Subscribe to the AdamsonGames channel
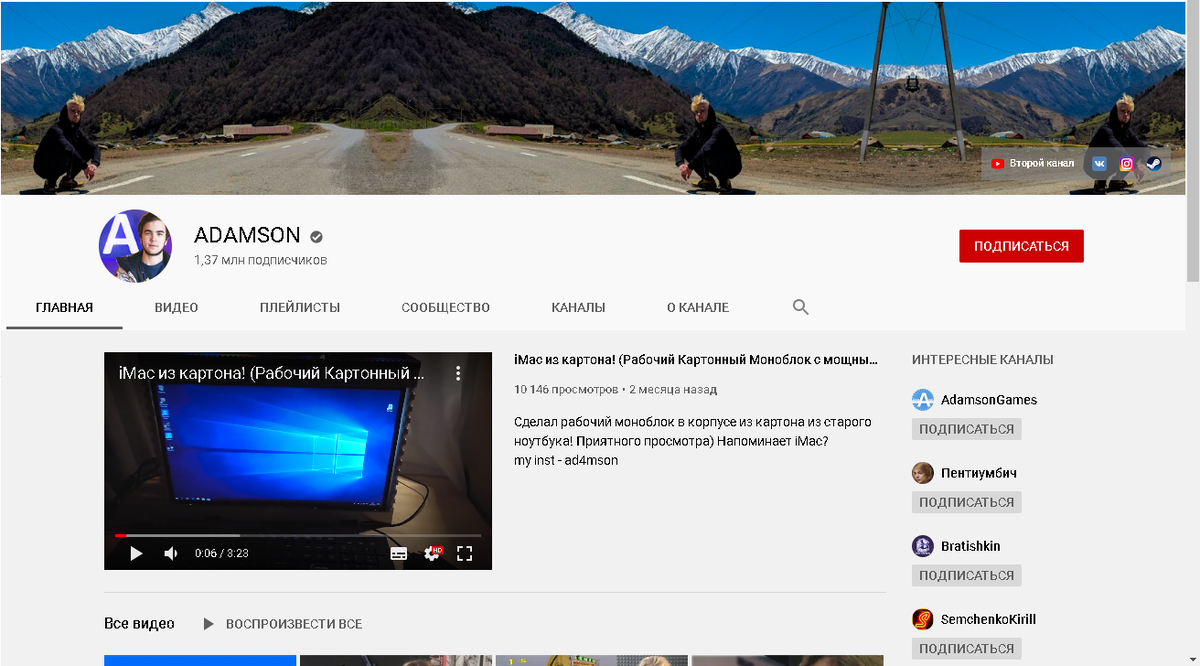This screenshot has width=1200, height=666. coord(966,429)
